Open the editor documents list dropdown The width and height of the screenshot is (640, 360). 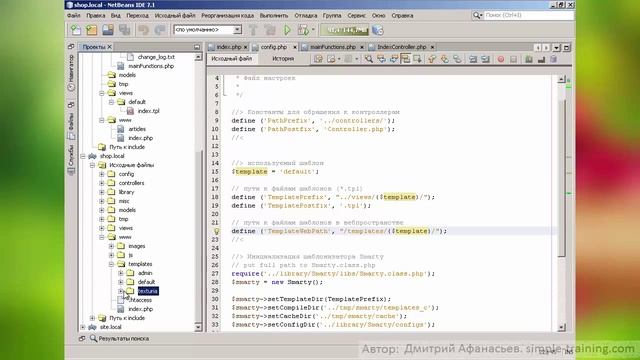click(556, 47)
